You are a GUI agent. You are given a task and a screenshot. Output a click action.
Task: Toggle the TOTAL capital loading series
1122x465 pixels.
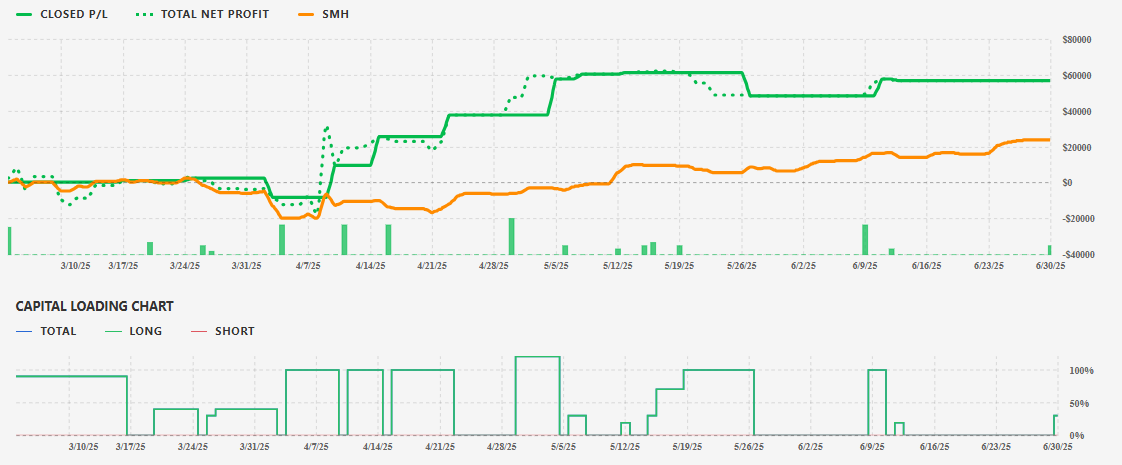46,331
